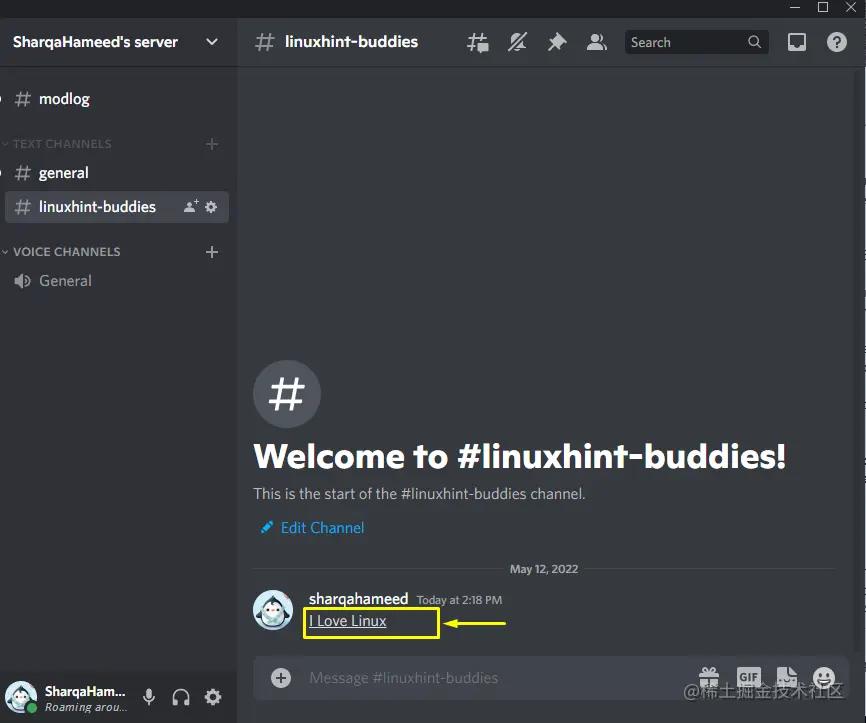Show the member list icon
Image resolution: width=866 pixels, height=723 pixels.
pyautogui.click(x=596, y=43)
